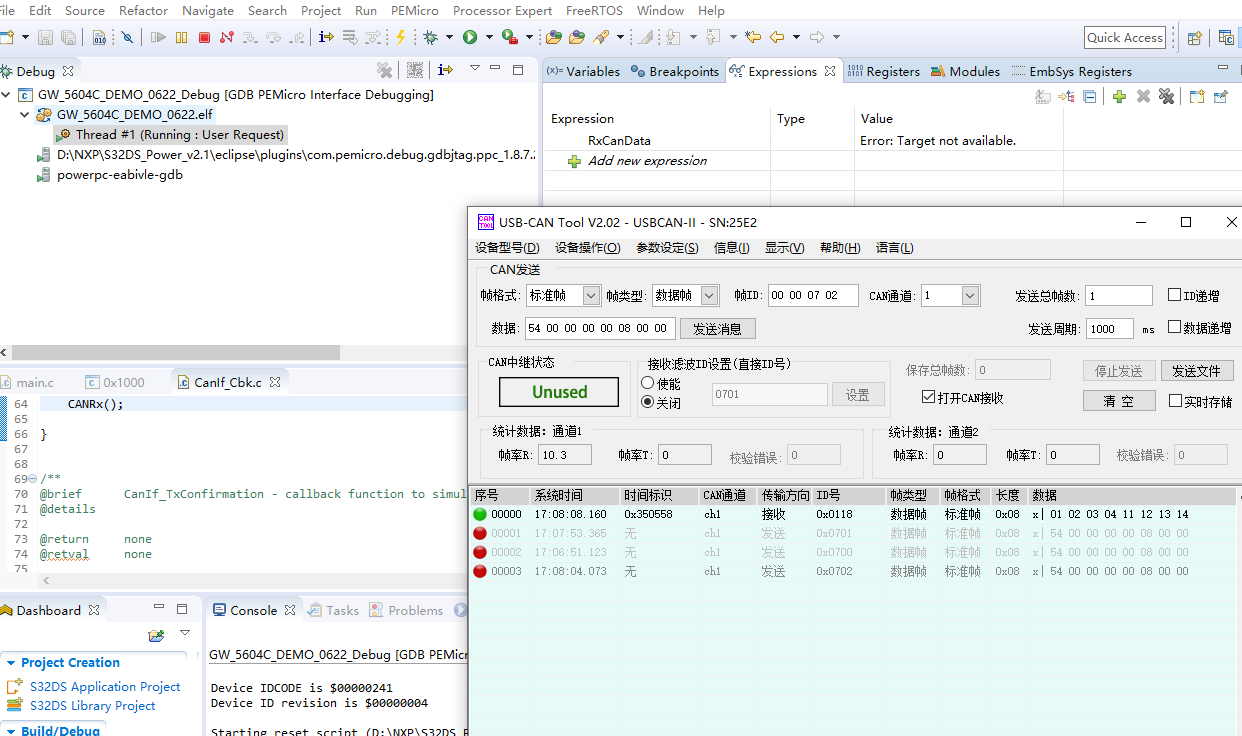Viewport: 1242px width, 736px height.
Task: Open the S32DS Library Project link
Action: 92,705
